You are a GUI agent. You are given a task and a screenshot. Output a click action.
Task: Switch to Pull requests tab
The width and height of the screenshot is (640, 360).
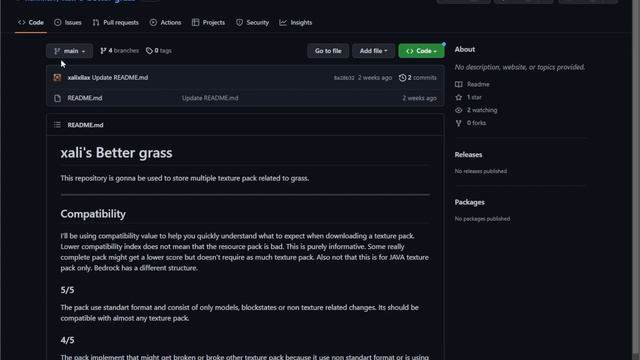tap(116, 22)
